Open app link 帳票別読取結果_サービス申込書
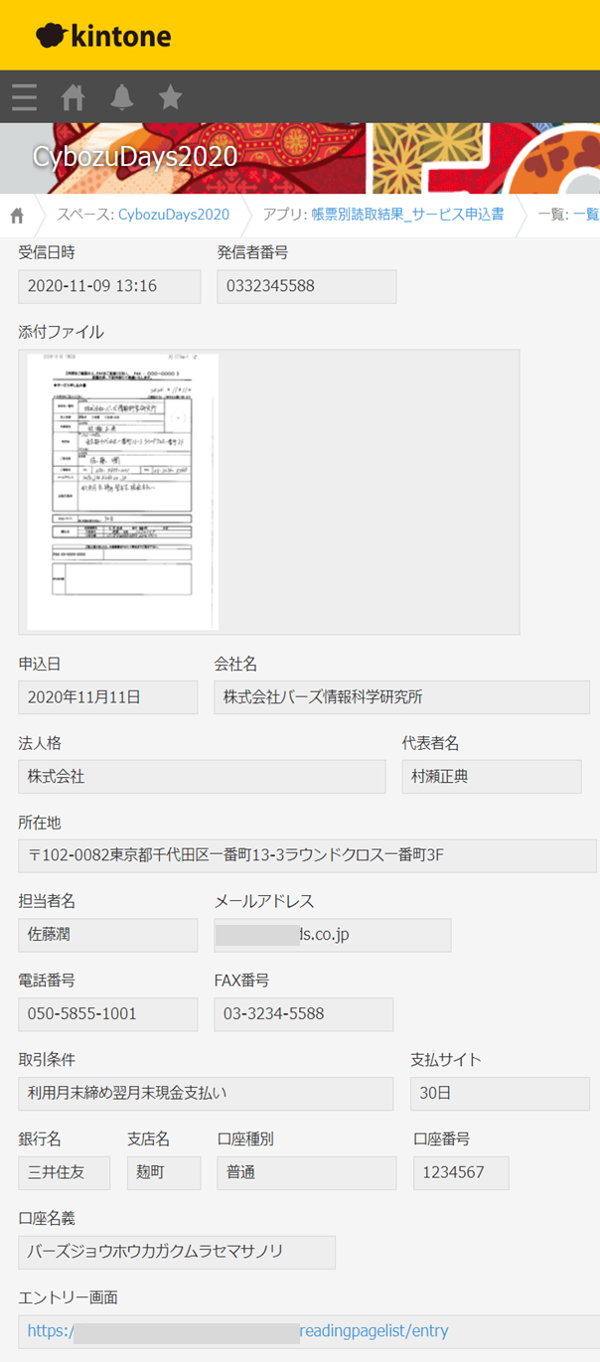The height and width of the screenshot is (1362, 600). [407, 215]
